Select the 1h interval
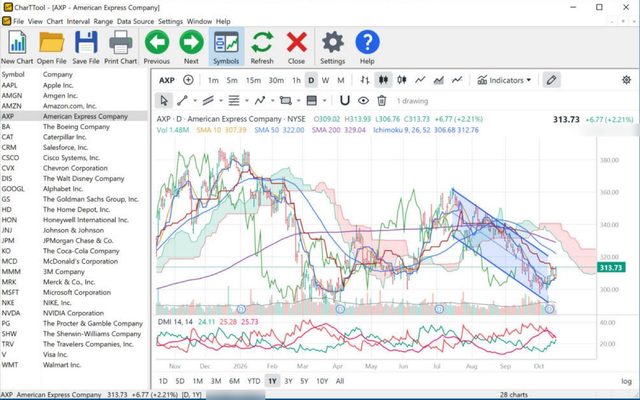The width and height of the screenshot is (640, 400). pyautogui.click(x=296, y=80)
